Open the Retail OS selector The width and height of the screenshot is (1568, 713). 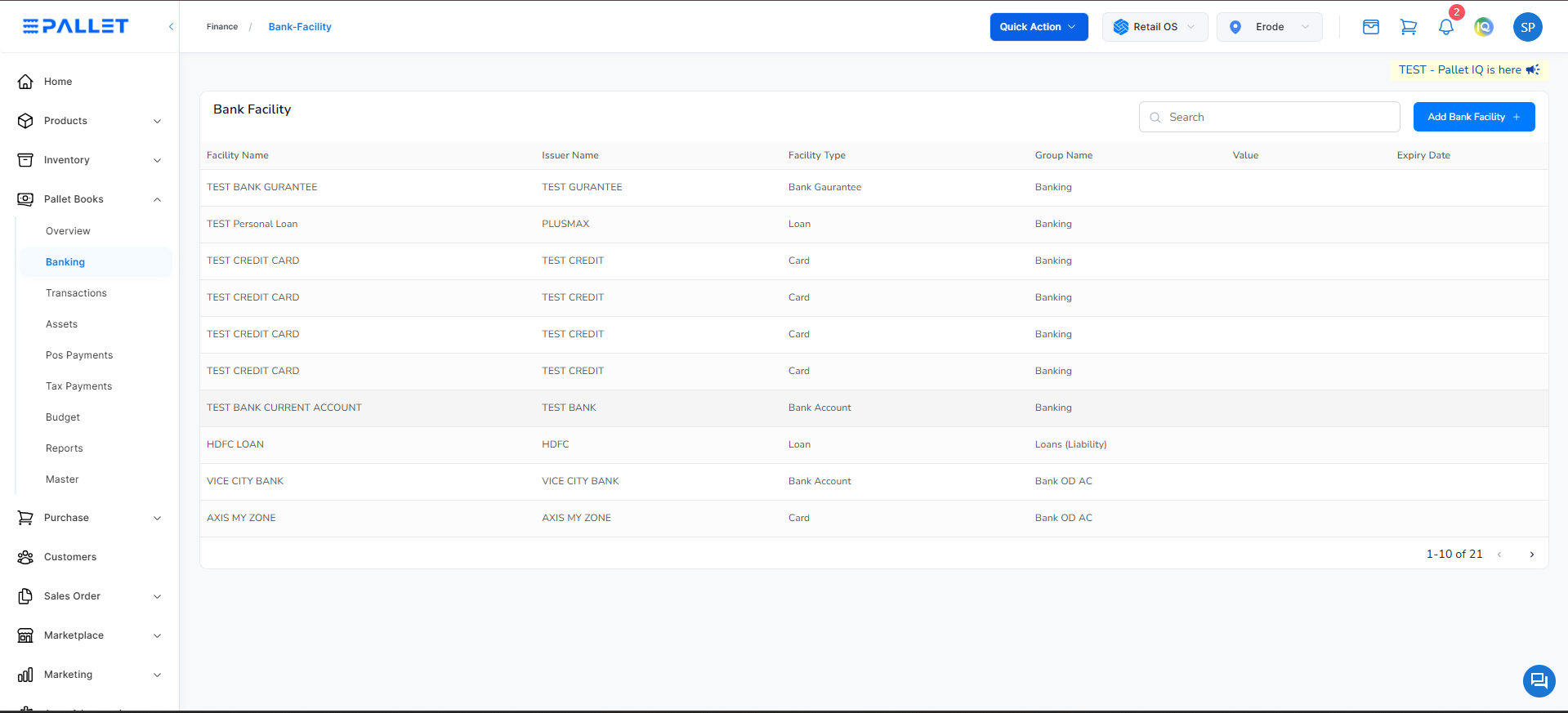pos(1154,27)
